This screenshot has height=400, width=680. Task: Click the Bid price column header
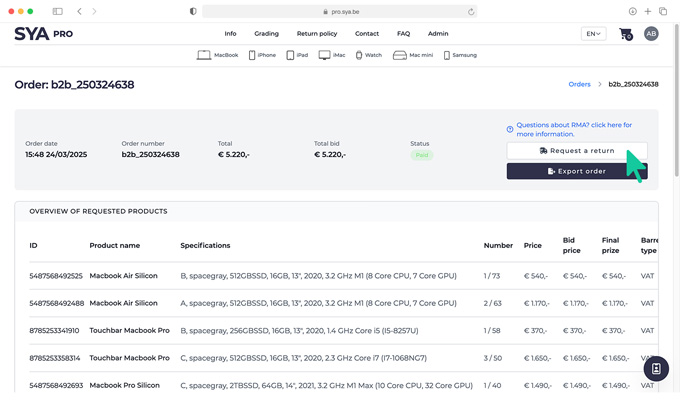pos(571,245)
